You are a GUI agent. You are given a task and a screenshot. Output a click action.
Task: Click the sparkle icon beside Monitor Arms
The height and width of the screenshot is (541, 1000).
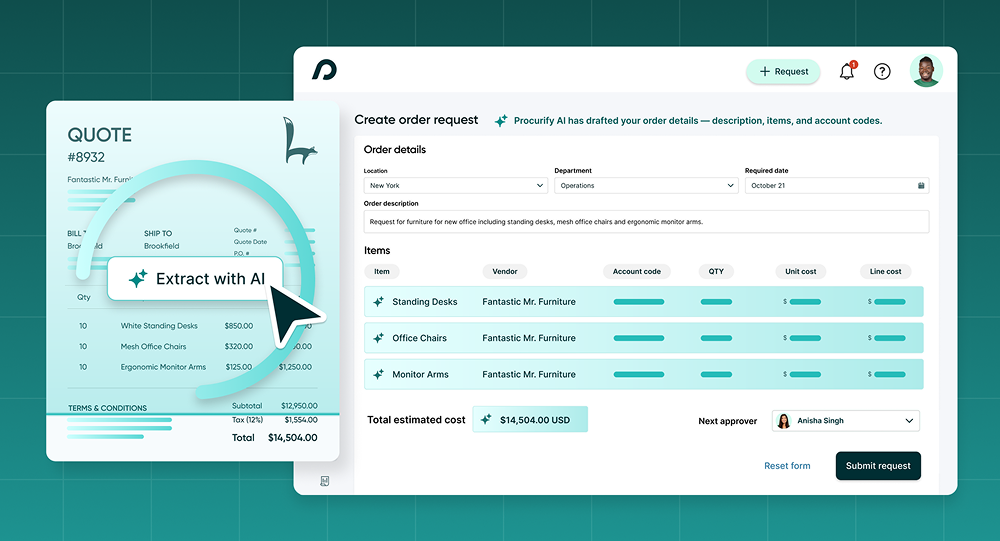[378, 375]
